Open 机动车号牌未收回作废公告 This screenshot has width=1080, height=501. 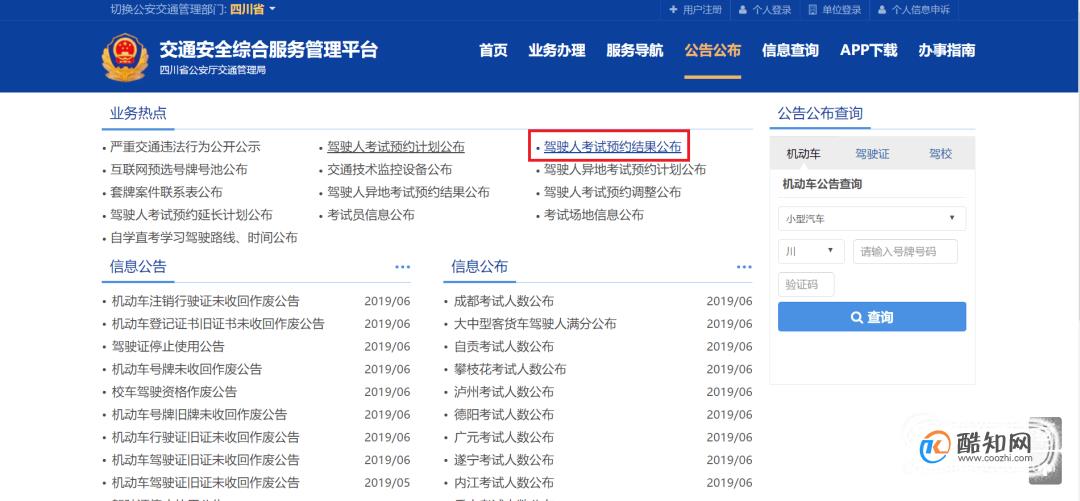click(187, 369)
